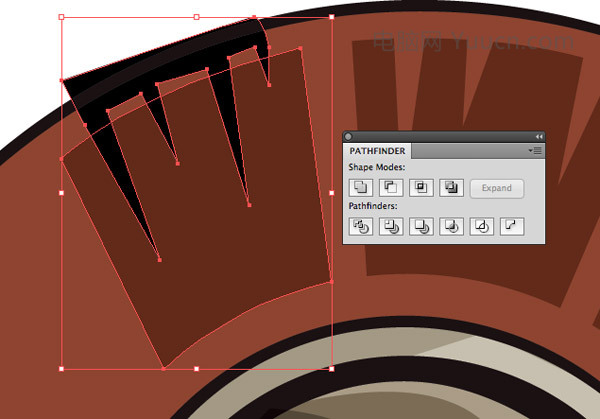Click the Minus Front shape mode icon
This screenshot has width=600, height=419.
coord(391,187)
